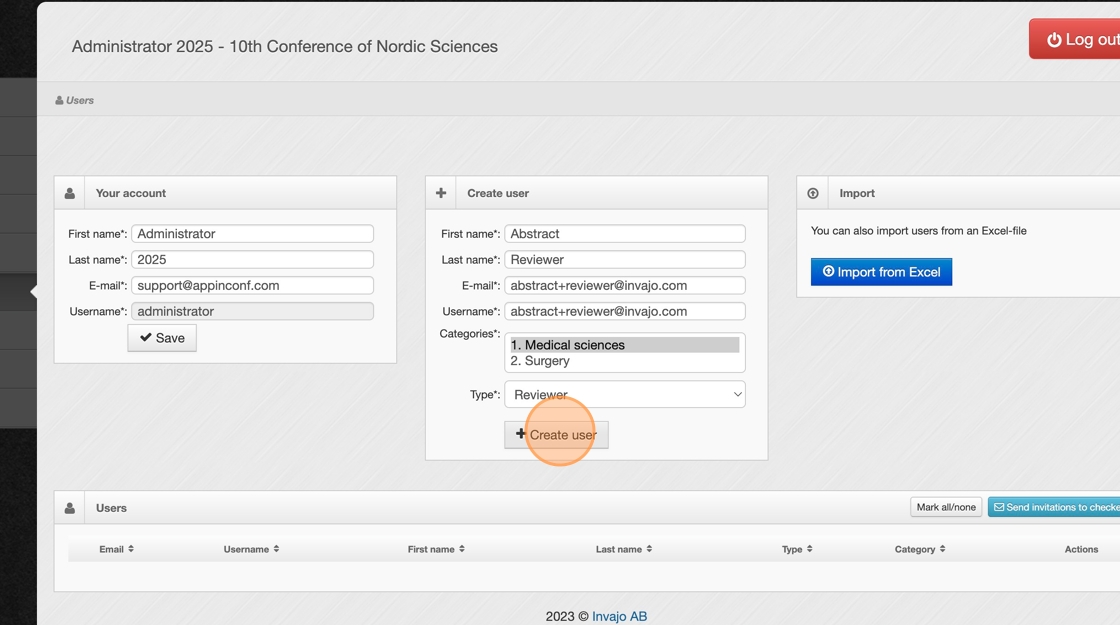Sort users by Type column
Viewport: 1120px width, 625px height.
click(x=797, y=549)
